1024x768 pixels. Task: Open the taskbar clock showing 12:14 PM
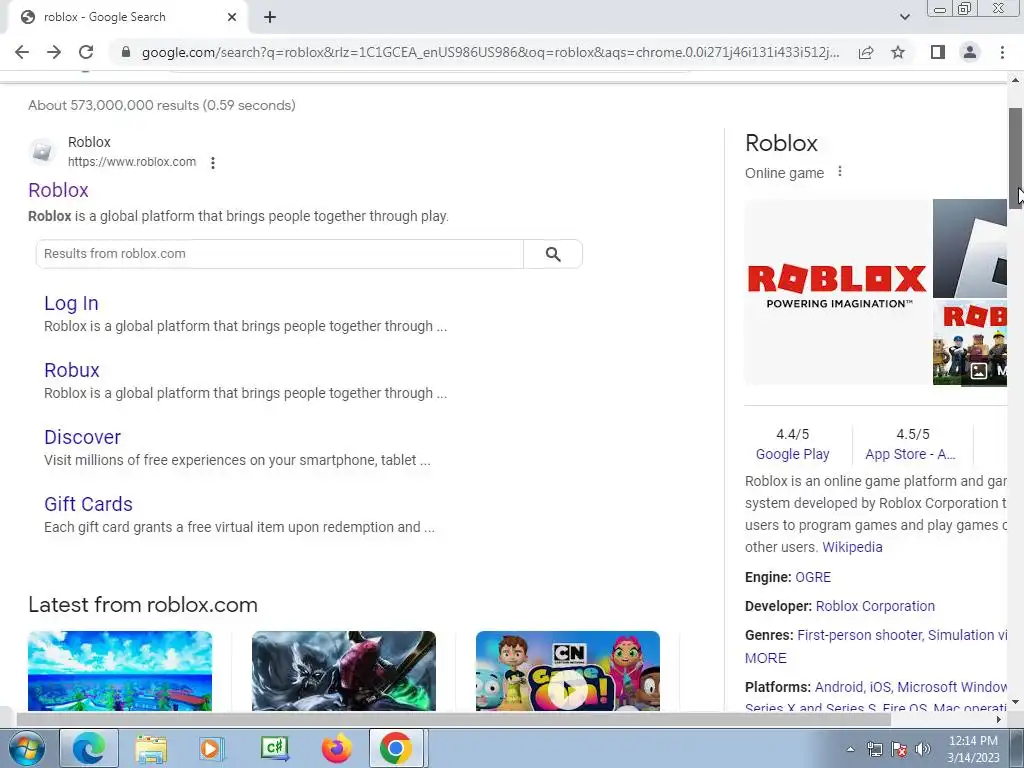[x=973, y=749]
